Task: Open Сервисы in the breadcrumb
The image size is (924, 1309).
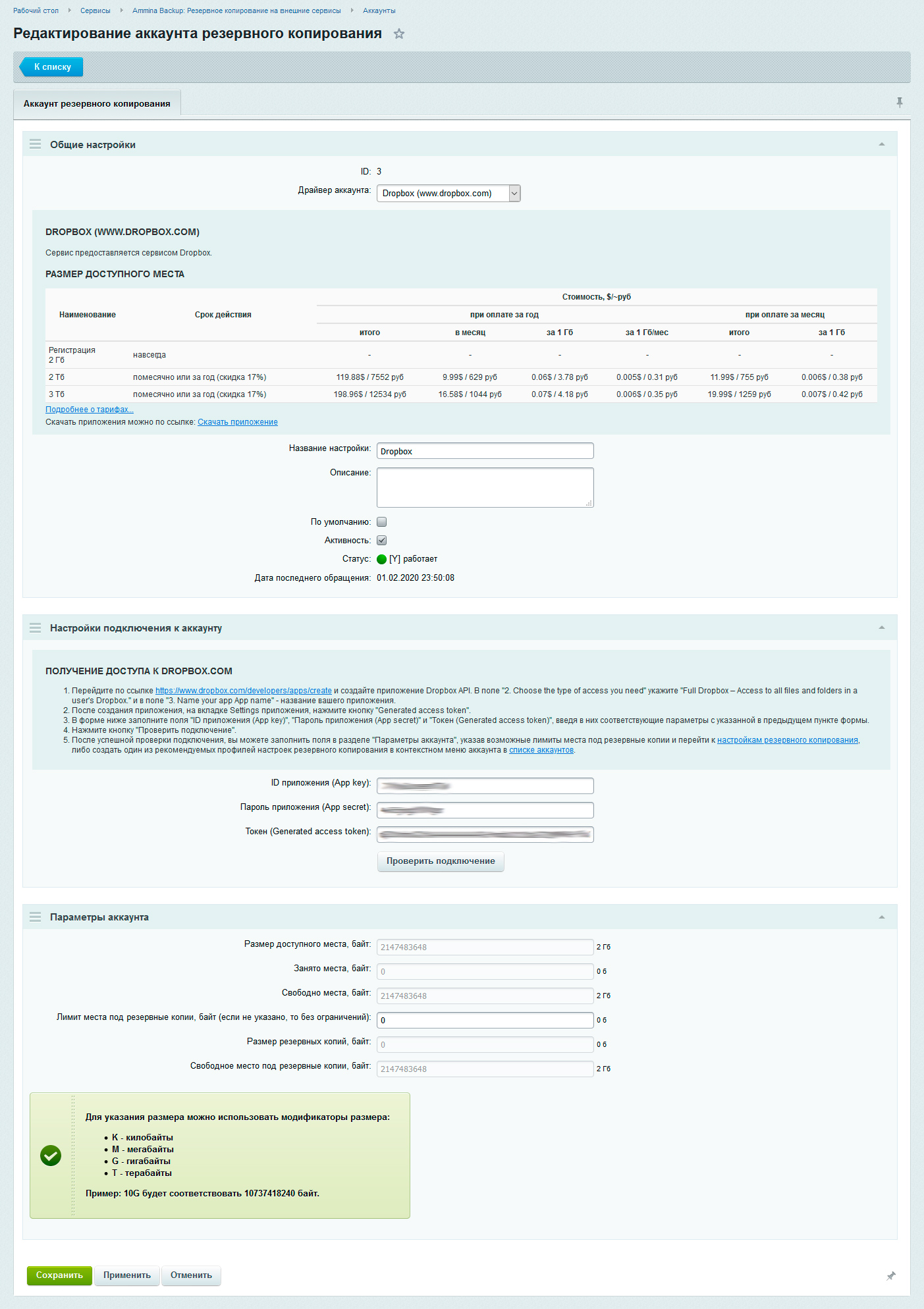Action: coord(95,11)
